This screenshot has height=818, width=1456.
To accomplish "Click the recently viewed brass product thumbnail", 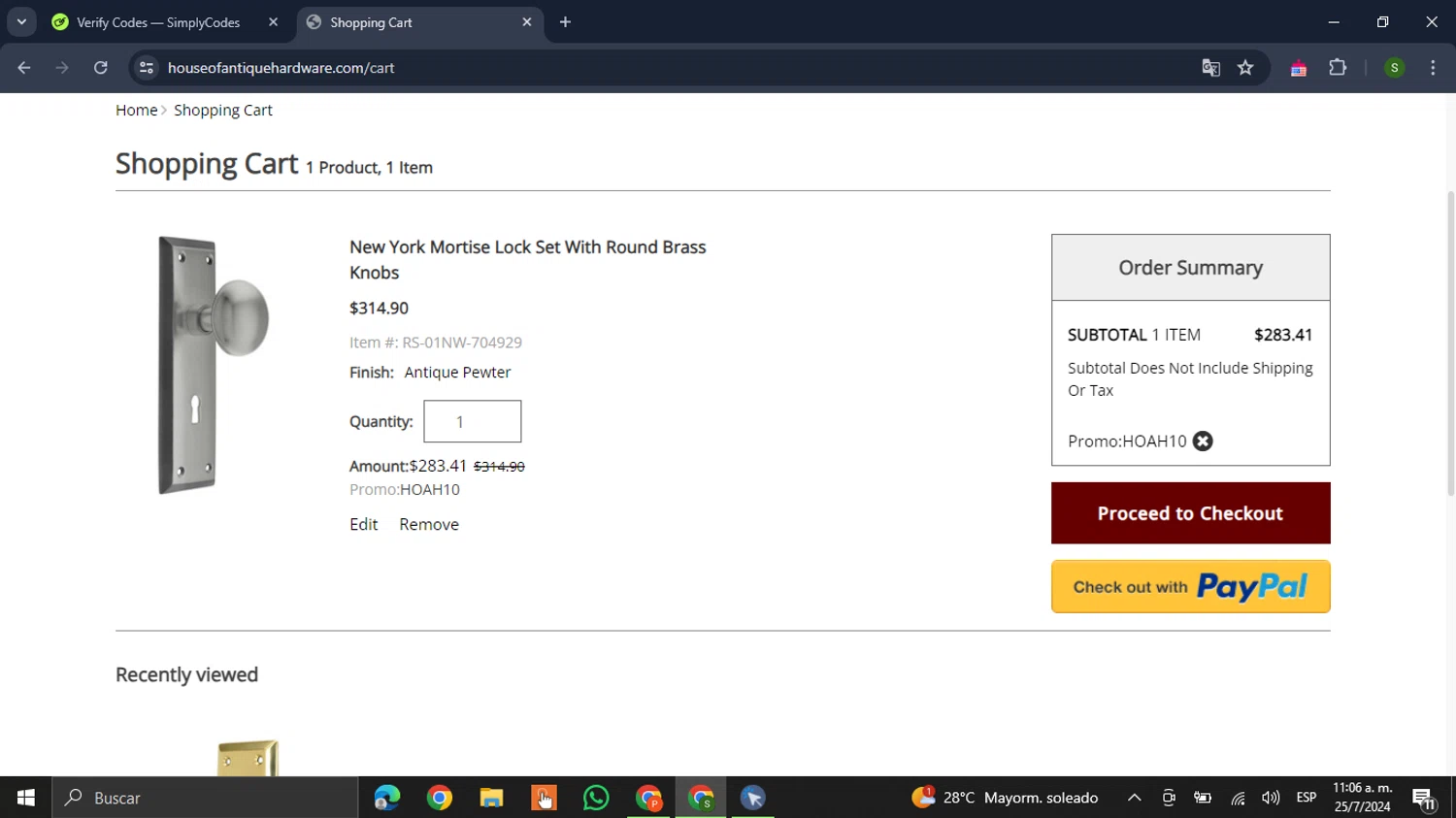I will point(248,758).
